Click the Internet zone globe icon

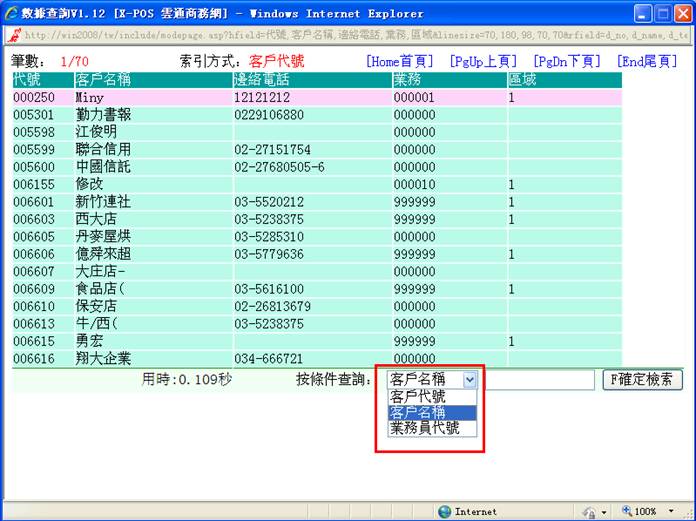tap(444, 511)
